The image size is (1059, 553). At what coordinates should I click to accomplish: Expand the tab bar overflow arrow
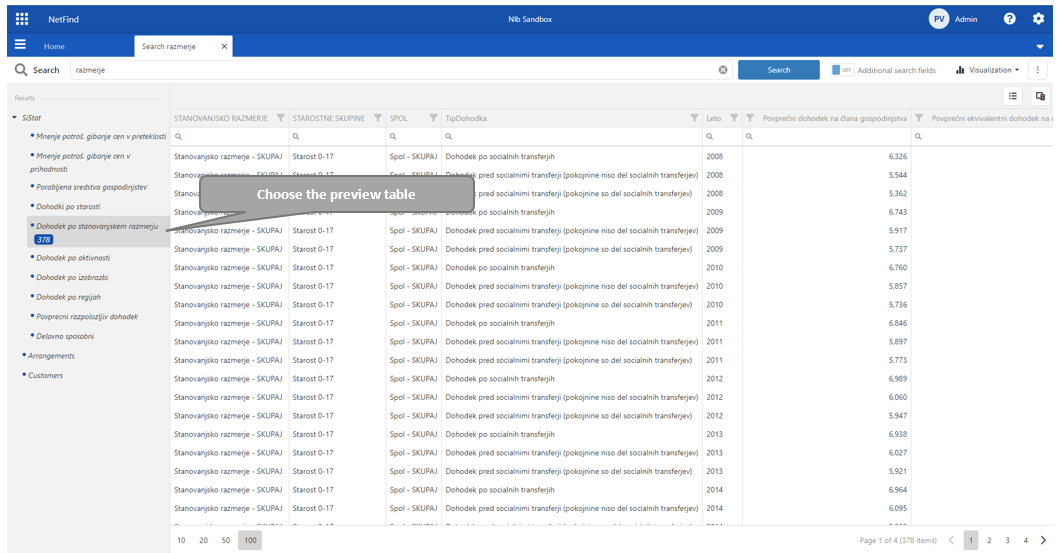pyautogui.click(x=1040, y=47)
